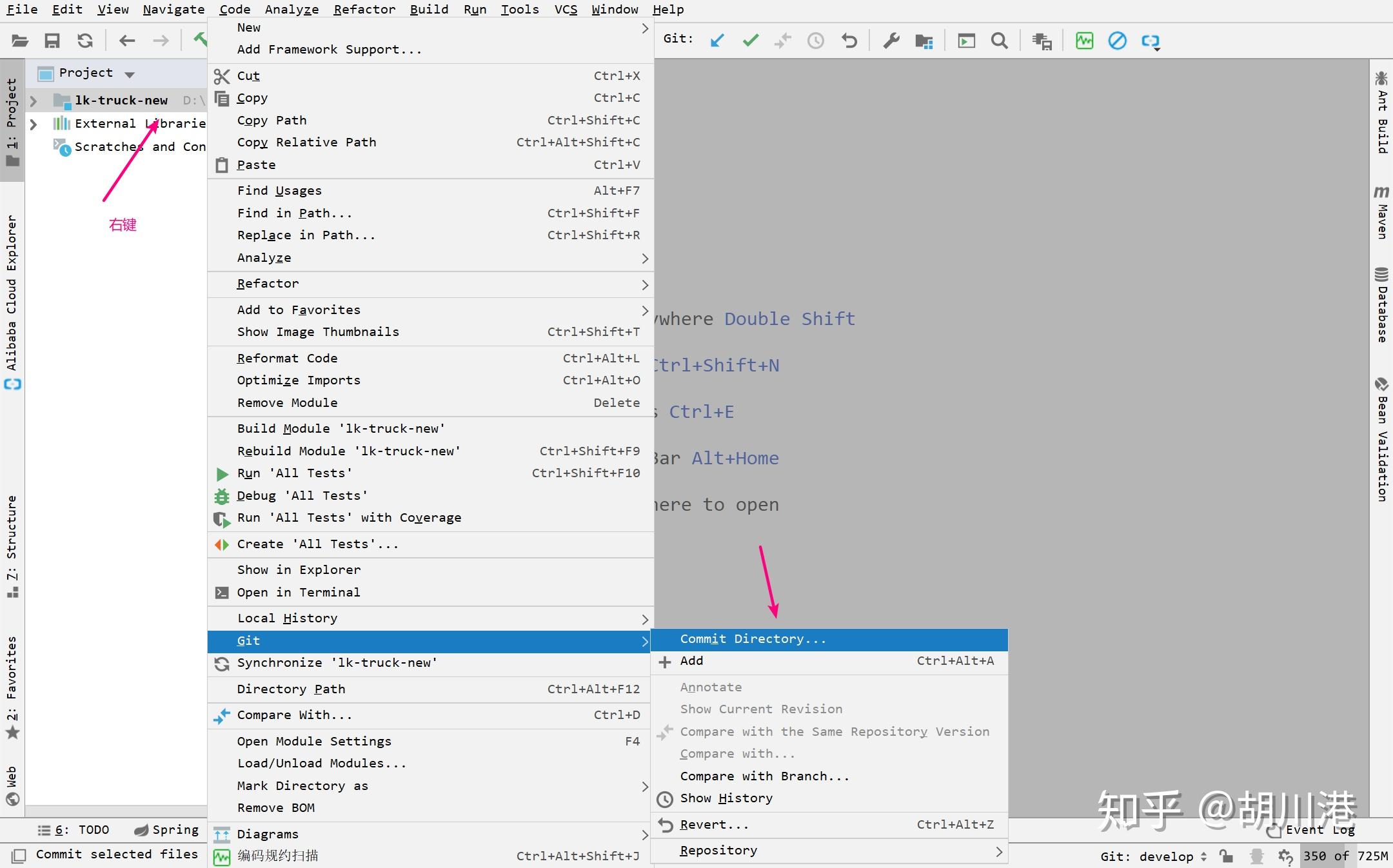Open the Project view dropdown
Viewport: 1393px width, 868px height.
pos(130,74)
